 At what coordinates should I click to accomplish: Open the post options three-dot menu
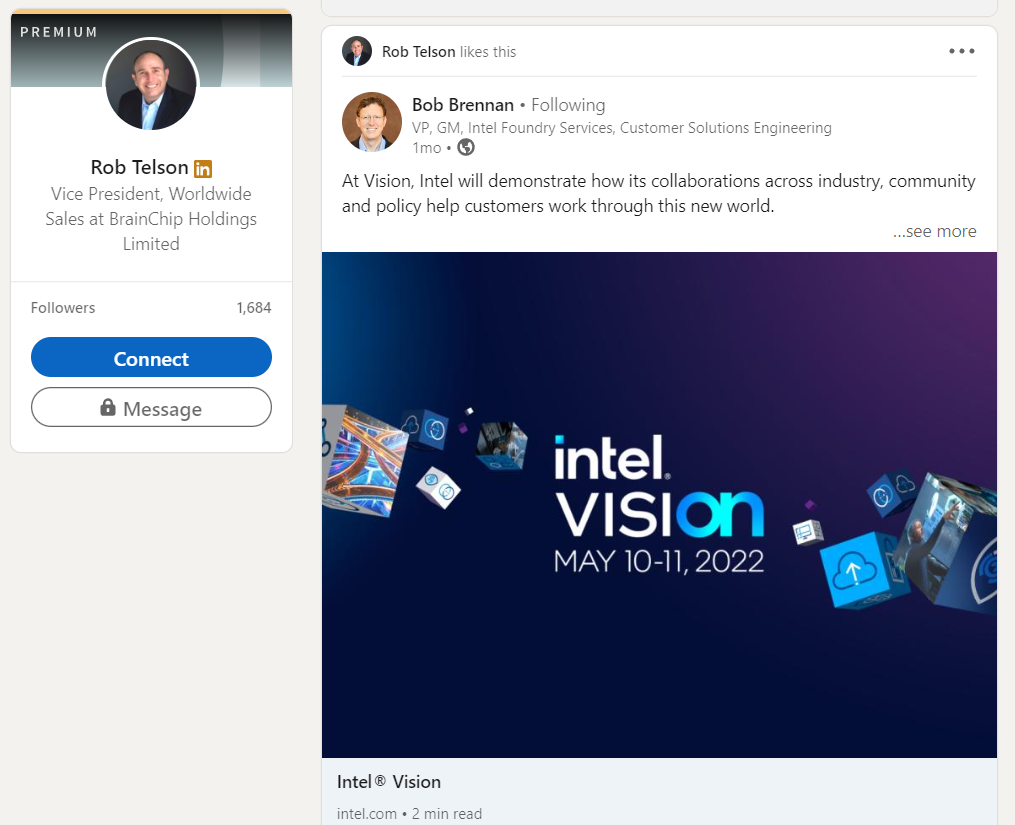[x=961, y=51]
